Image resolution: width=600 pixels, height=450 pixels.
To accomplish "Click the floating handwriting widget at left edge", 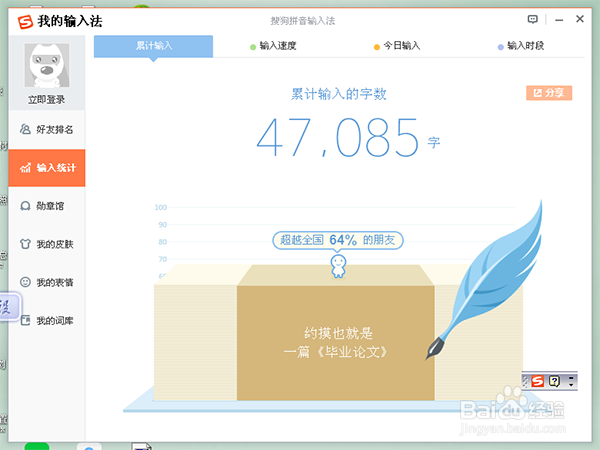I will pyautogui.click(x=10, y=307).
